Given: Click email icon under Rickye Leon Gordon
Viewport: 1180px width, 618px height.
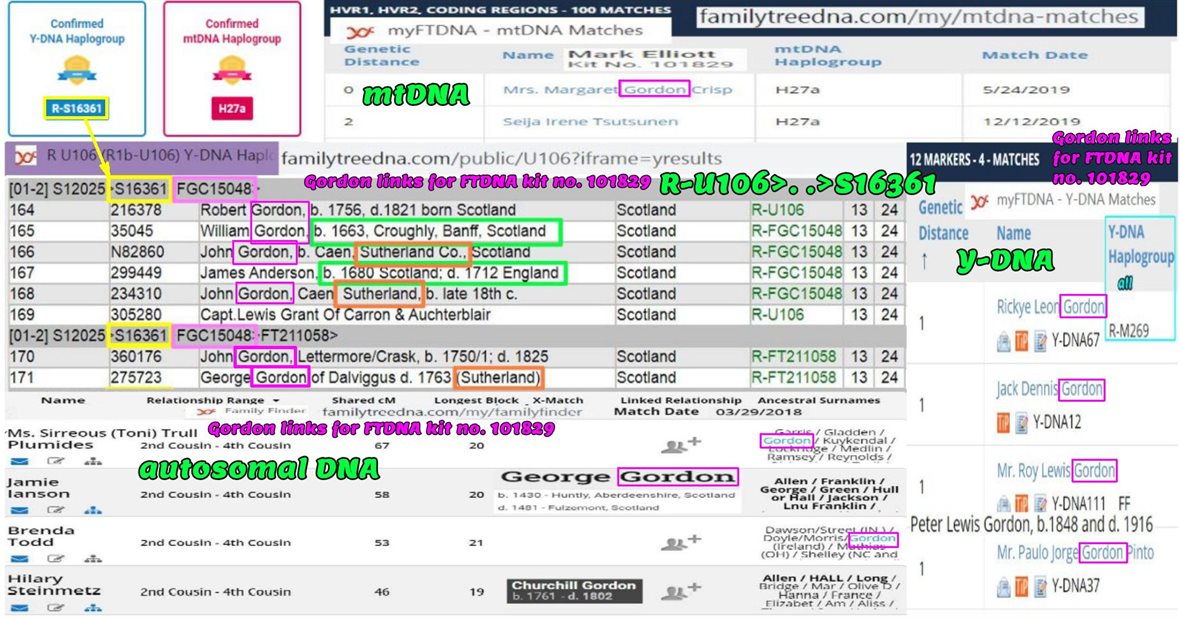Looking at the screenshot, I should 1003,340.
